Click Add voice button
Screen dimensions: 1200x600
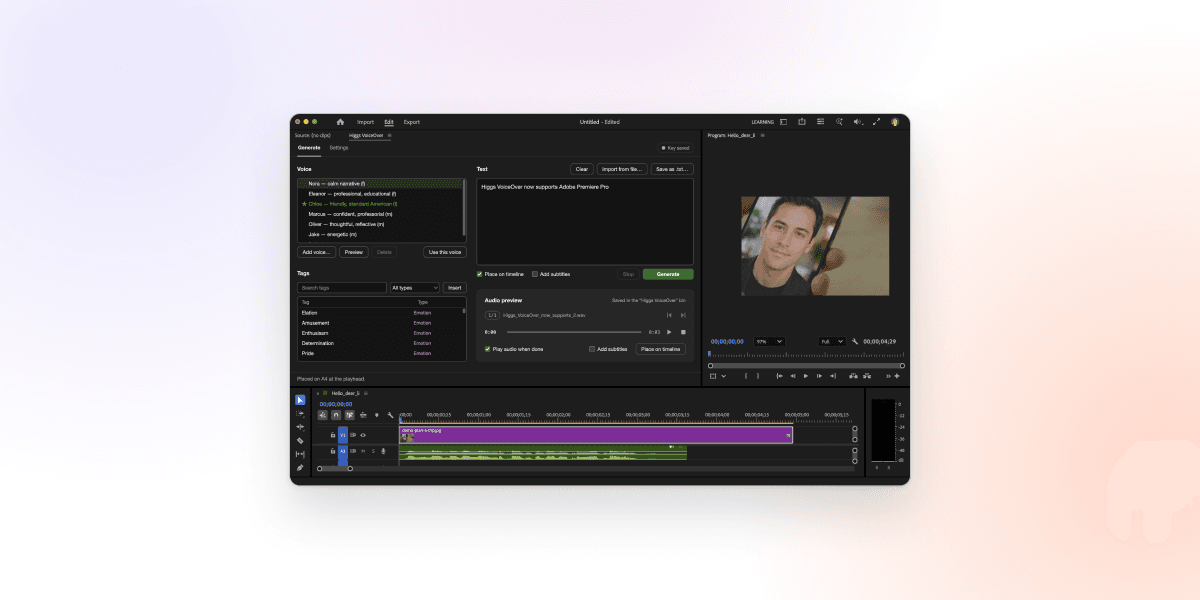pos(317,252)
